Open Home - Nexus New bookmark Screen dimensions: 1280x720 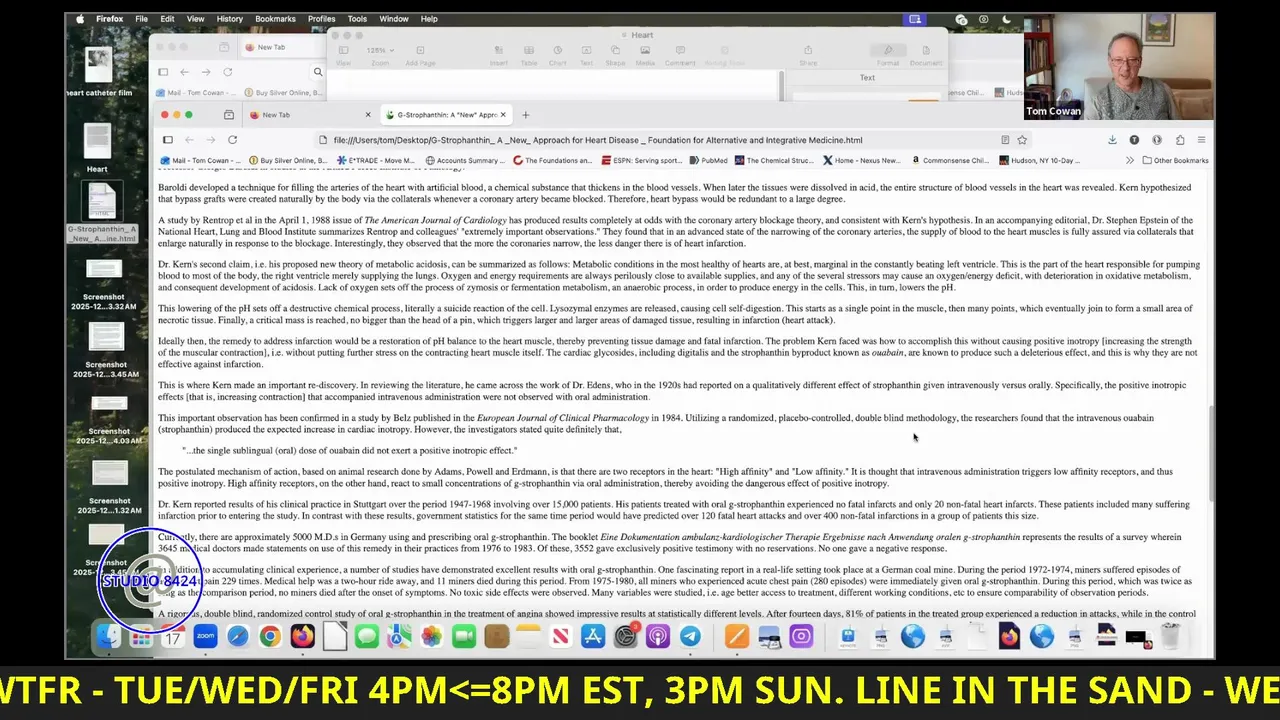(x=860, y=160)
